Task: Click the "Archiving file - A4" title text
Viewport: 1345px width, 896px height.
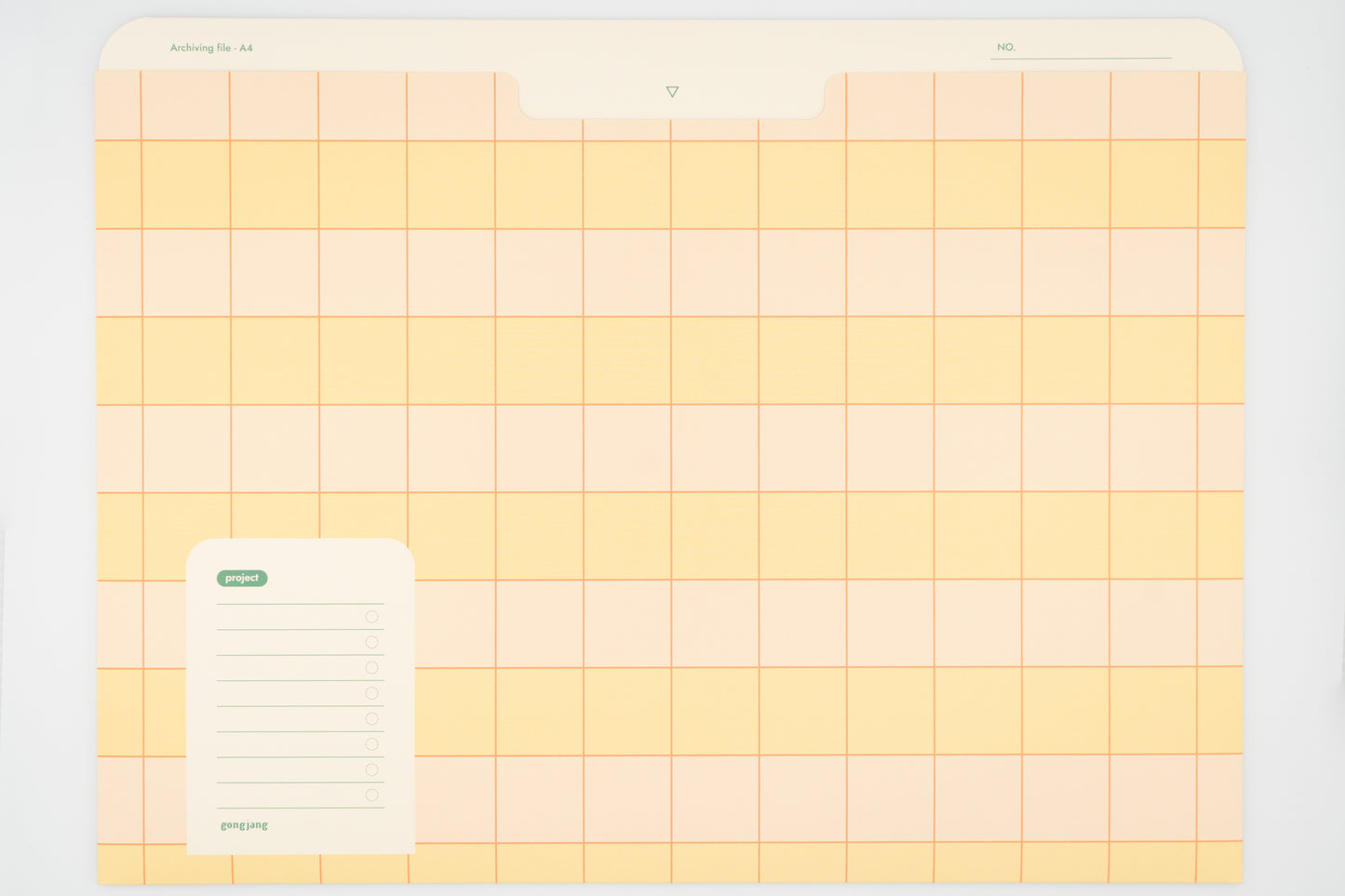Action: click(x=211, y=47)
